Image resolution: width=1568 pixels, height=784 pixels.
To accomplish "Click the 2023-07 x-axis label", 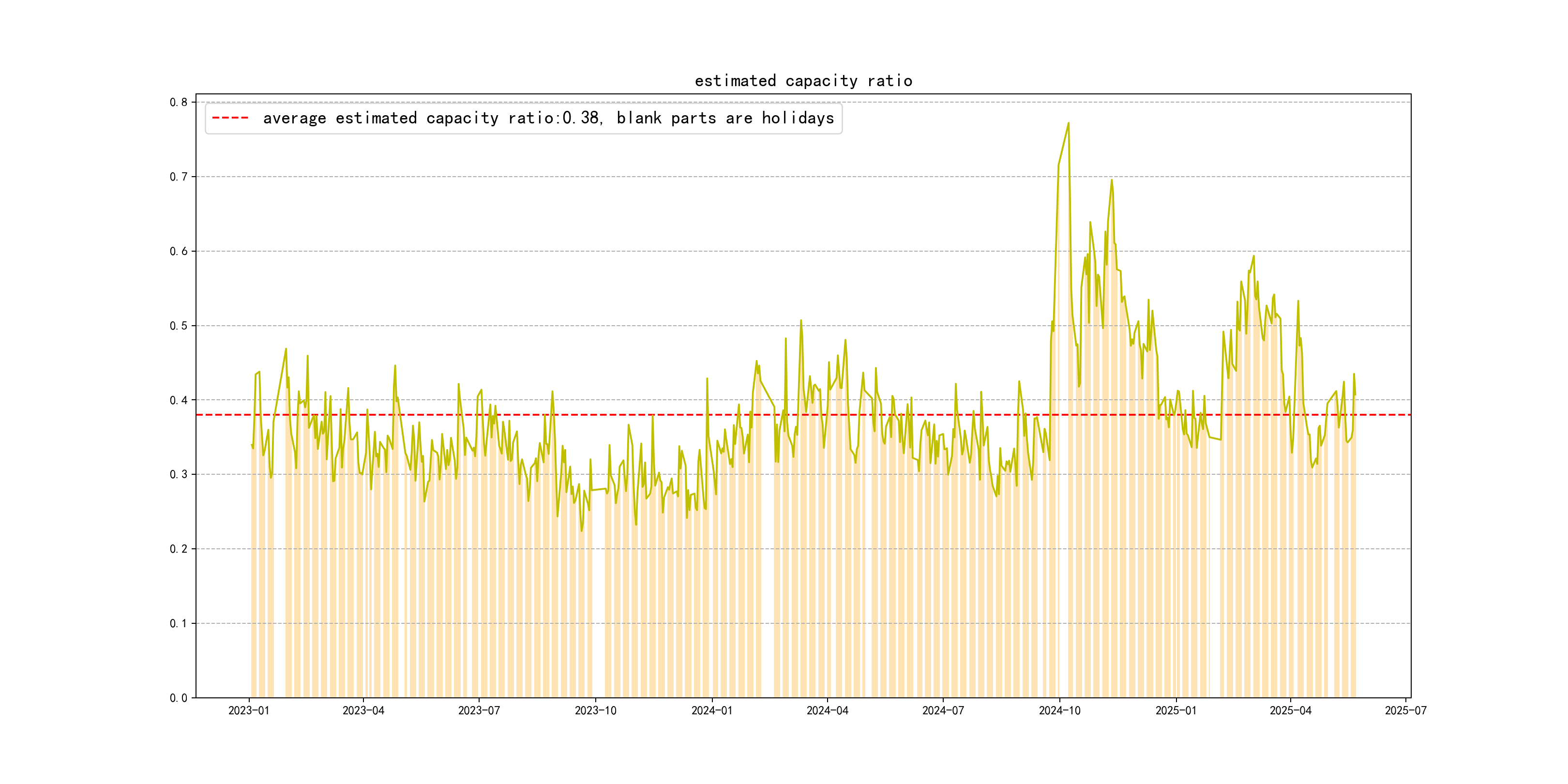I will point(479,710).
